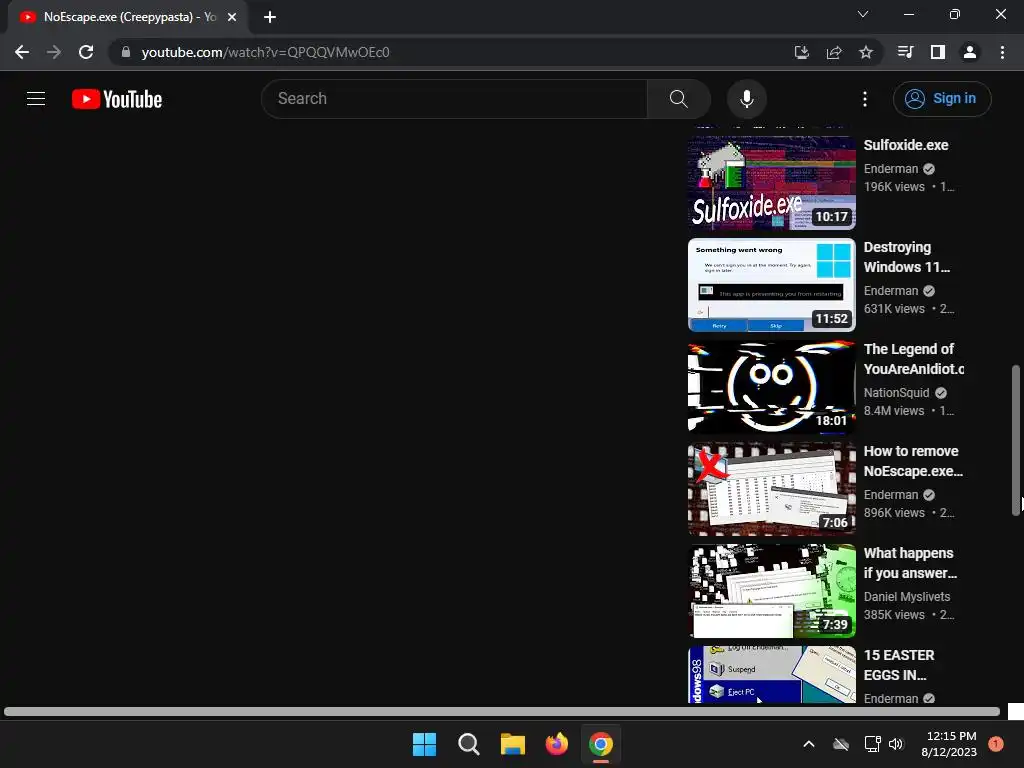Start voice search with the microphone
Viewport: 1024px width, 768px height.
tap(746, 99)
